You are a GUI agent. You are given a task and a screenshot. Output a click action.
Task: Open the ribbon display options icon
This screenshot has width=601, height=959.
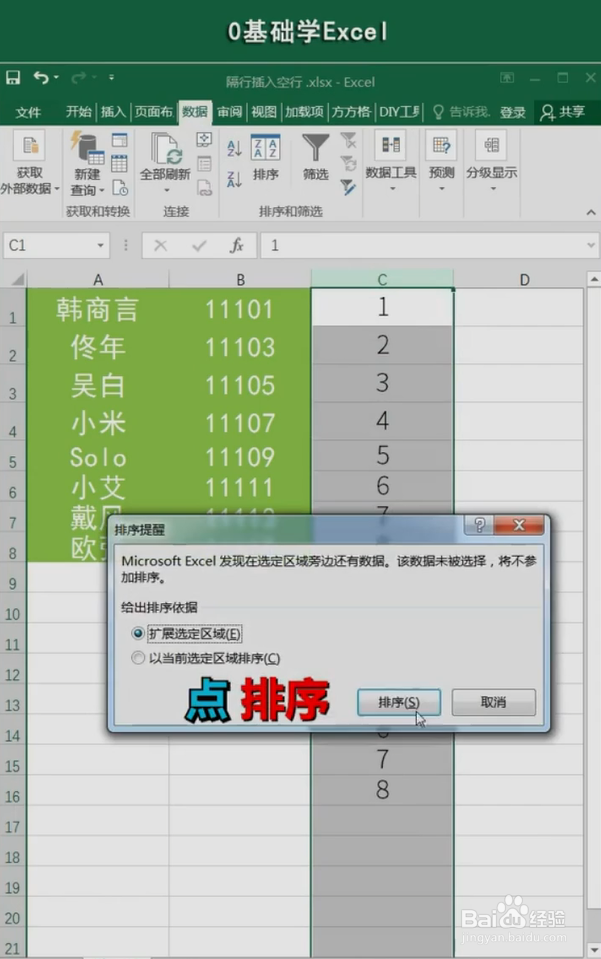click(x=507, y=78)
